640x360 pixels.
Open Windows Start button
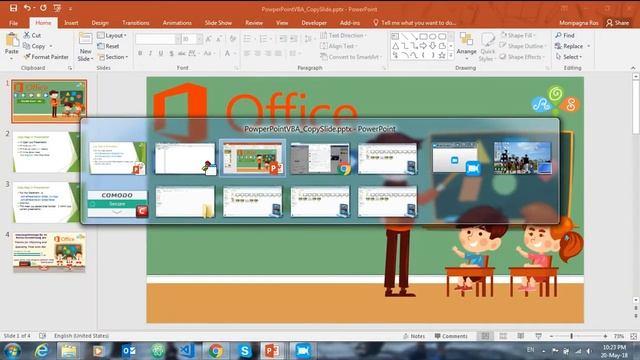pos(12,351)
